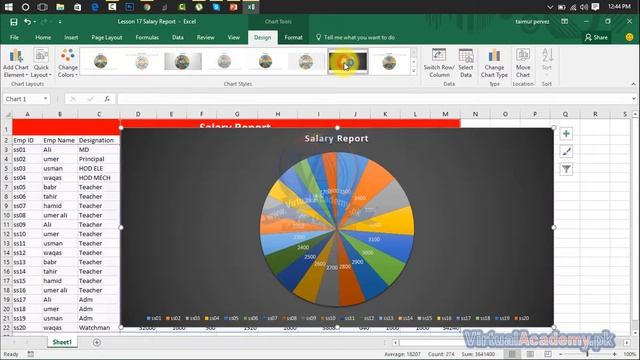This screenshot has width=640, height=360.
Task: Open the Name Box dropdown arrow
Action: 45,99
